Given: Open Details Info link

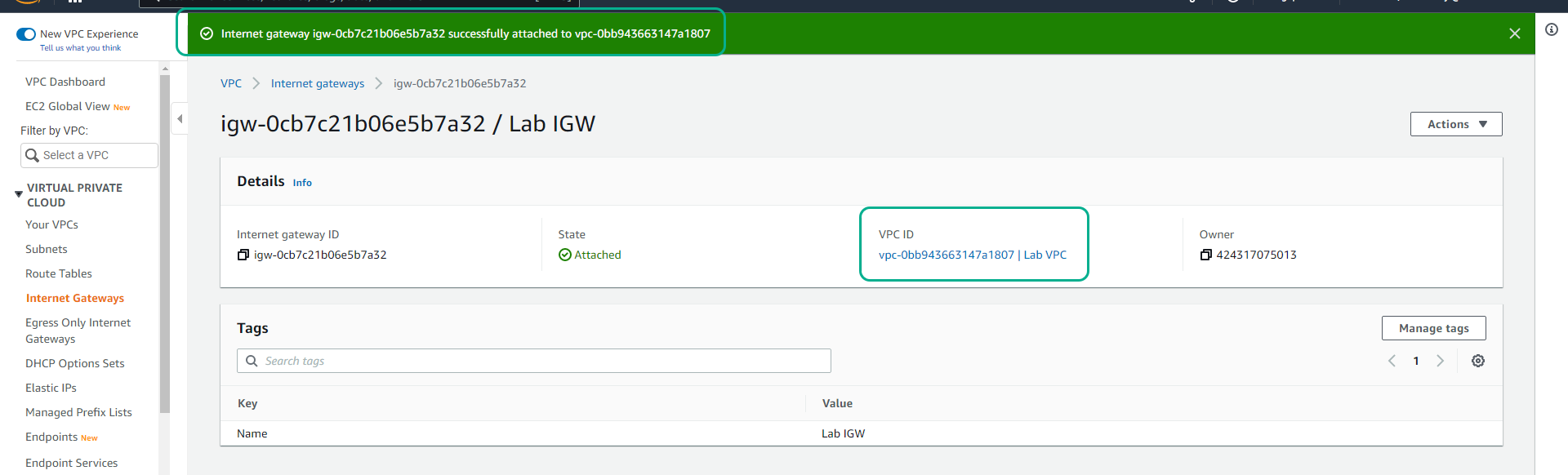Looking at the screenshot, I should click(x=302, y=183).
